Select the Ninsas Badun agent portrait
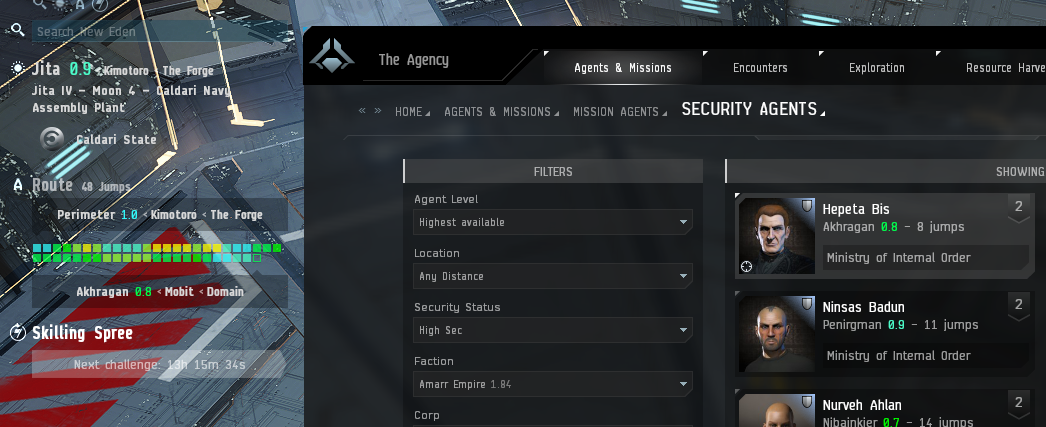1046x427 pixels. click(776, 334)
